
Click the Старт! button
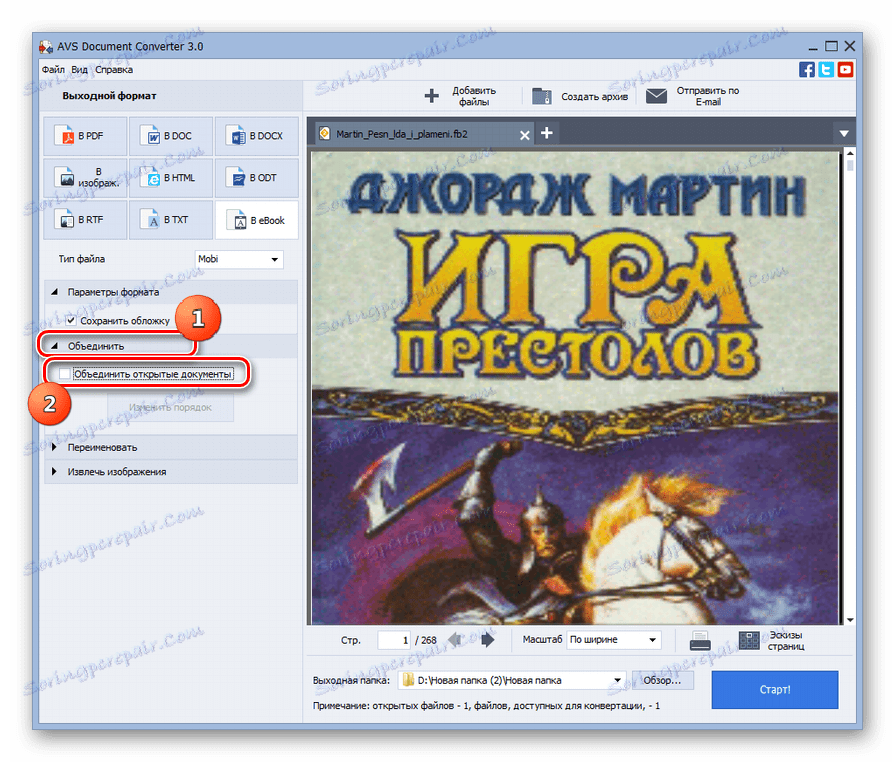[x=775, y=690]
